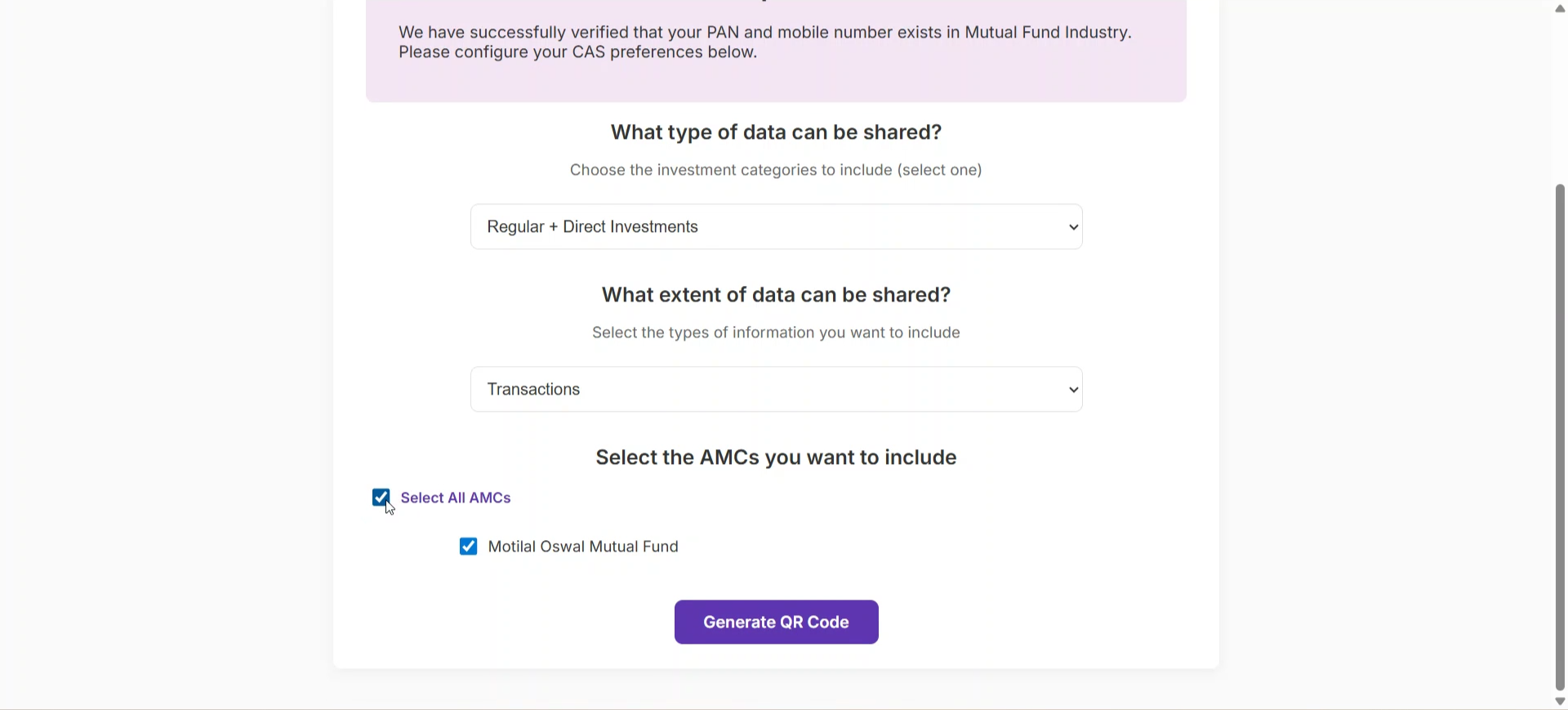
Task: Click the scrollbar up arrow
Action: tap(1560, 8)
